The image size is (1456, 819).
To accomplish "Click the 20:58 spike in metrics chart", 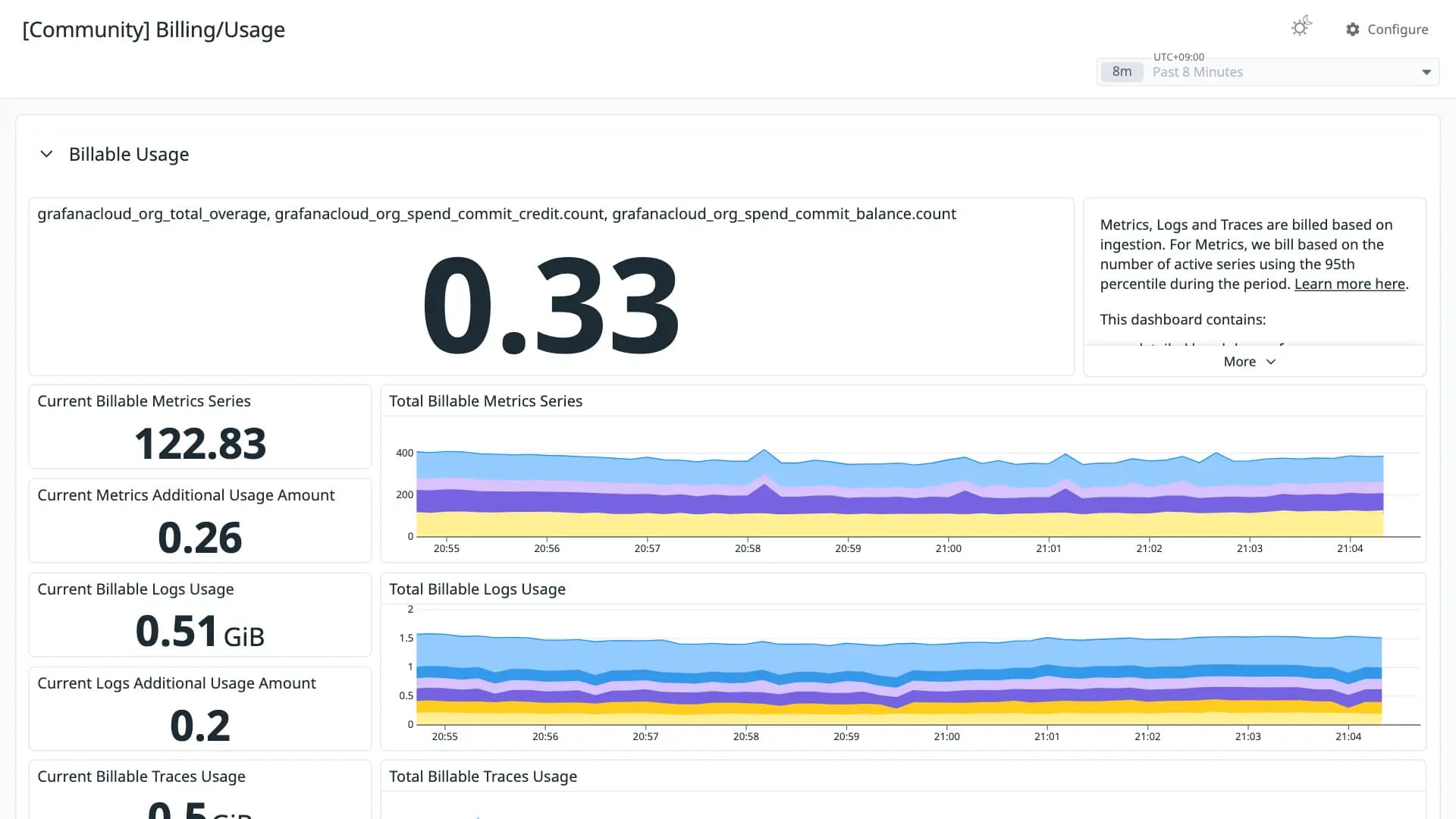I will coord(764,452).
